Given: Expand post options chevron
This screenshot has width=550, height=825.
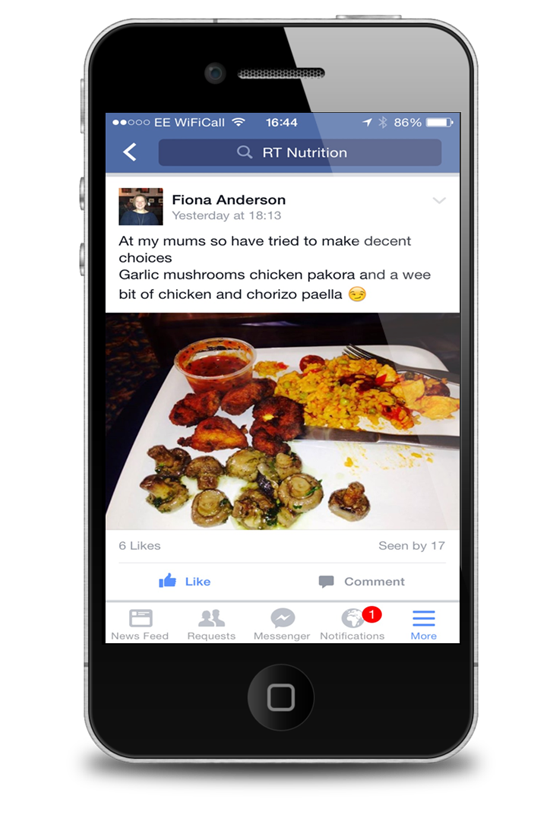Looking at the screenshot, I should [439, 200].
